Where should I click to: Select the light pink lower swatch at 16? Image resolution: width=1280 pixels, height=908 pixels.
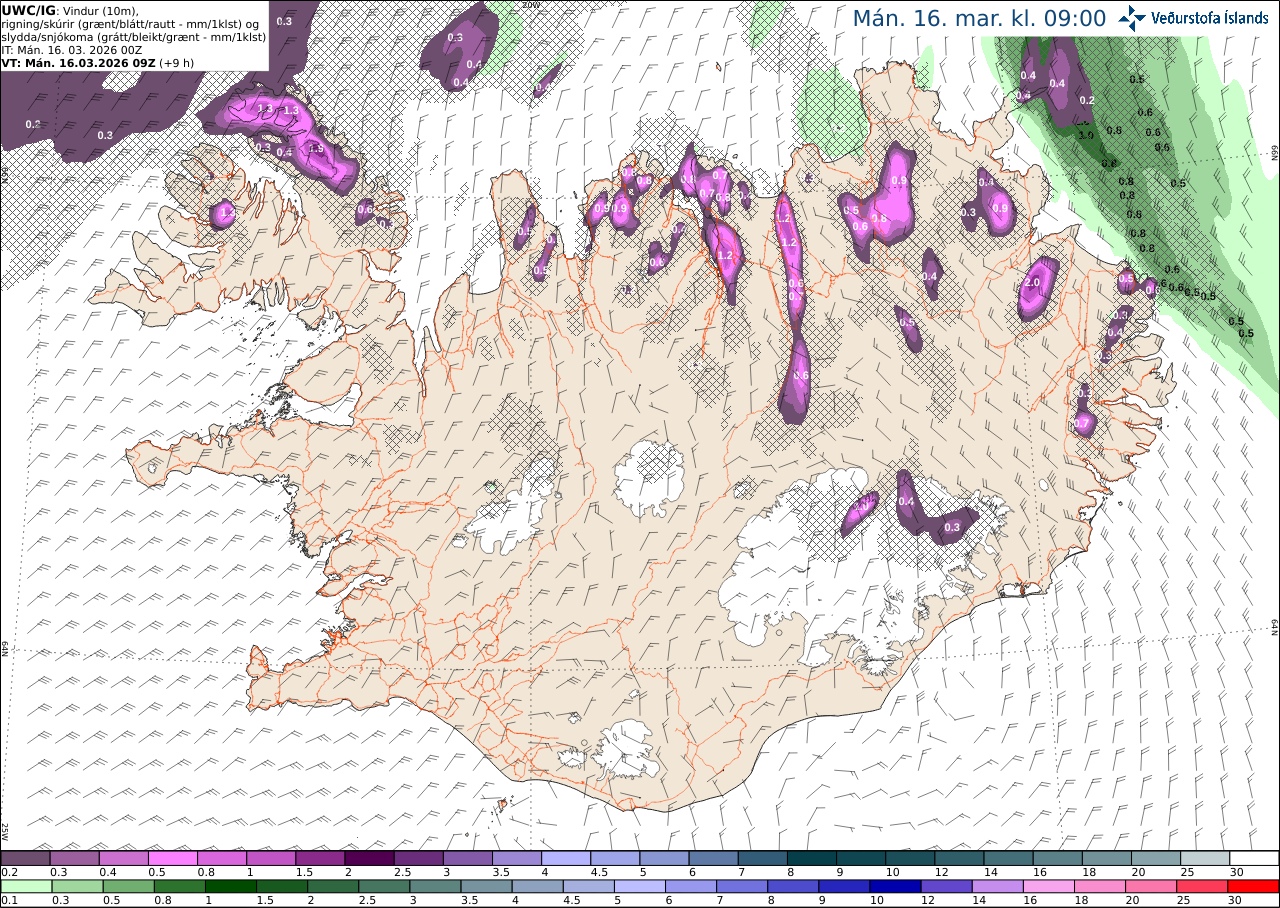coord(1048,886)
